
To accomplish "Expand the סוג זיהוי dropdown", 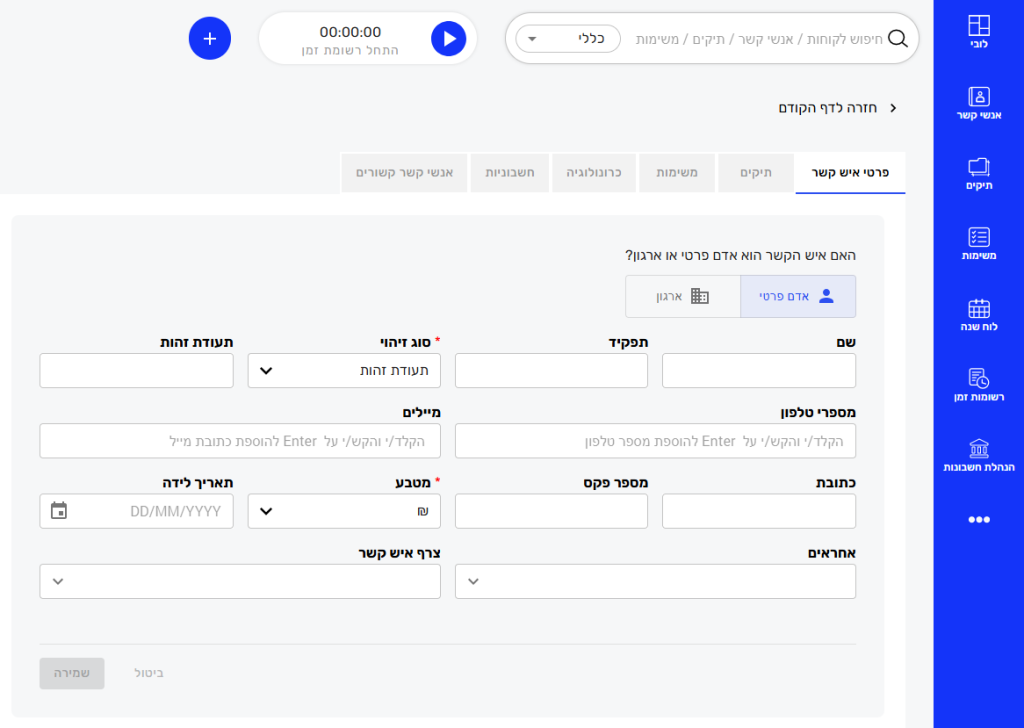I will [x=344, y=370].
